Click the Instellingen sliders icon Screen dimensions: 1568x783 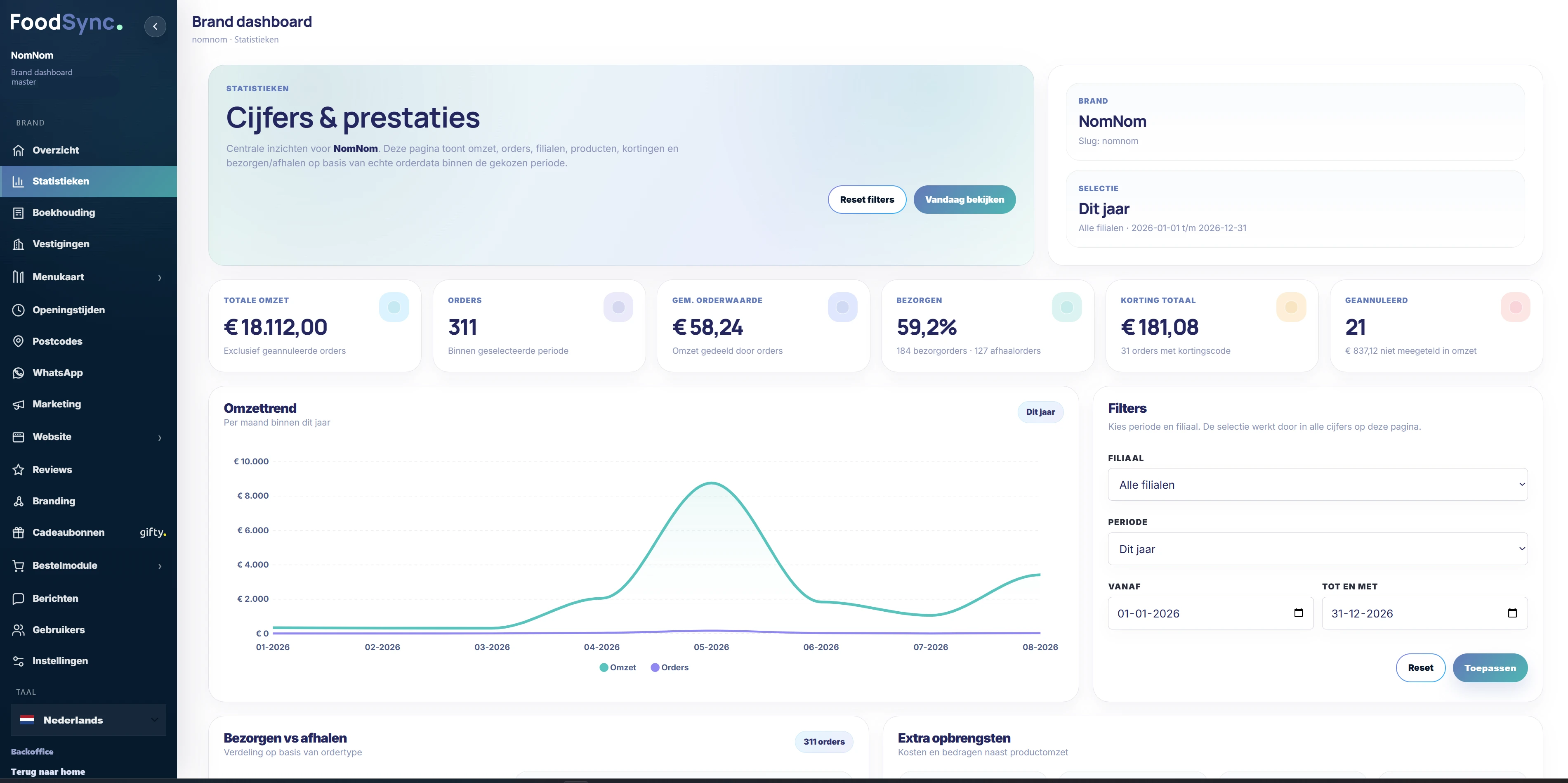19,661
